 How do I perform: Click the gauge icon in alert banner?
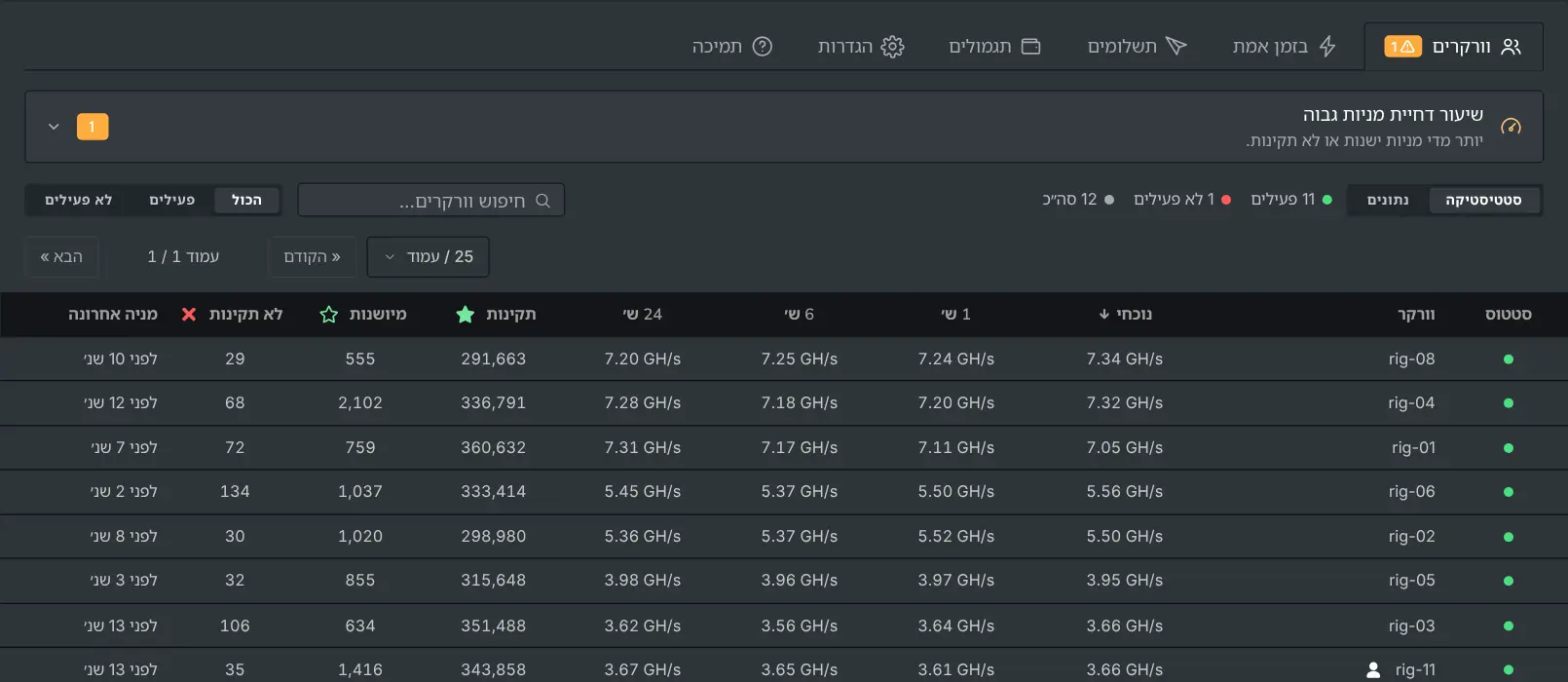(x=1511, y=127)
